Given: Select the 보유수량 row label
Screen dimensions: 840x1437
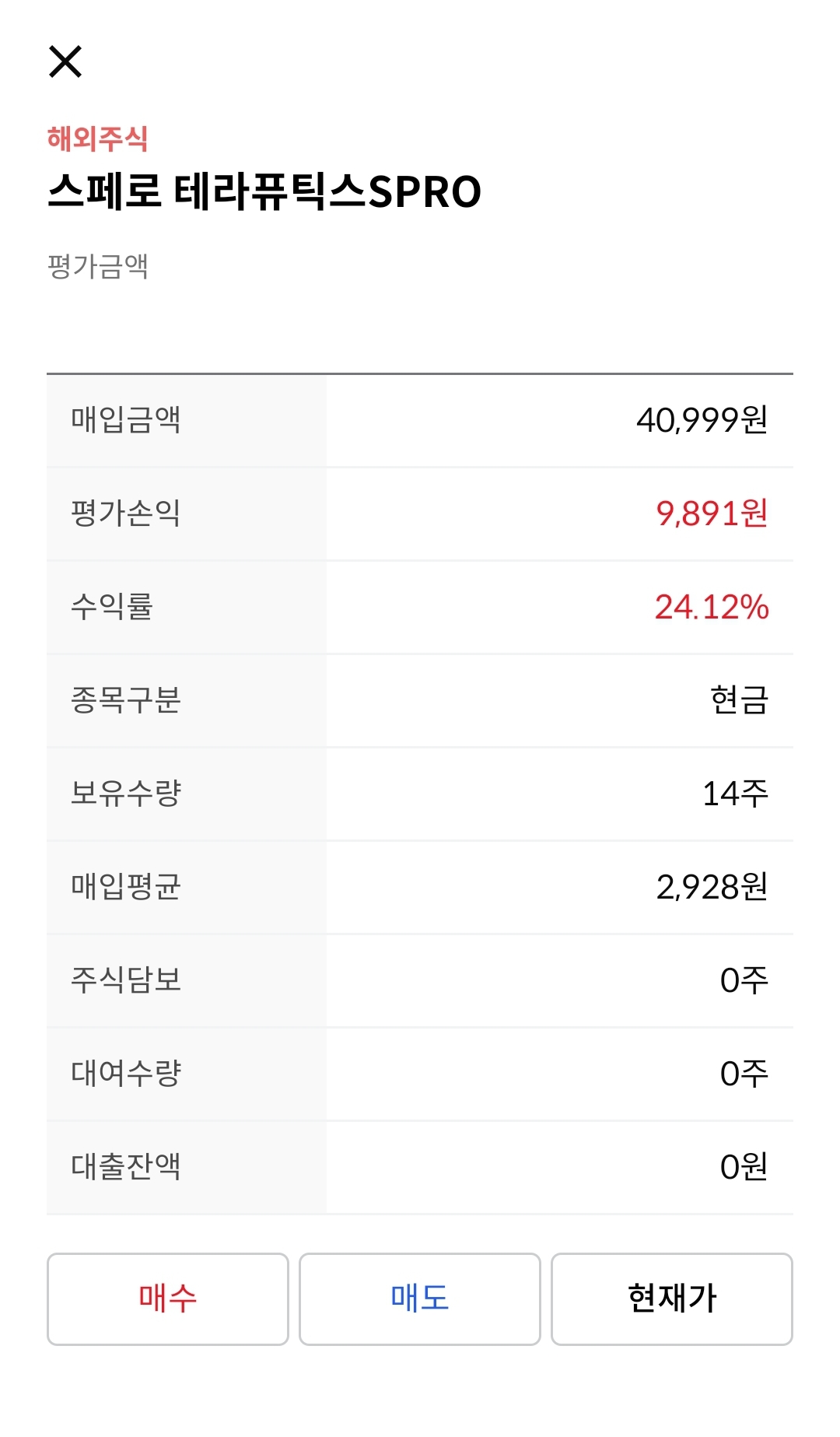Looking at the screenshot, I should coord(126,794).
